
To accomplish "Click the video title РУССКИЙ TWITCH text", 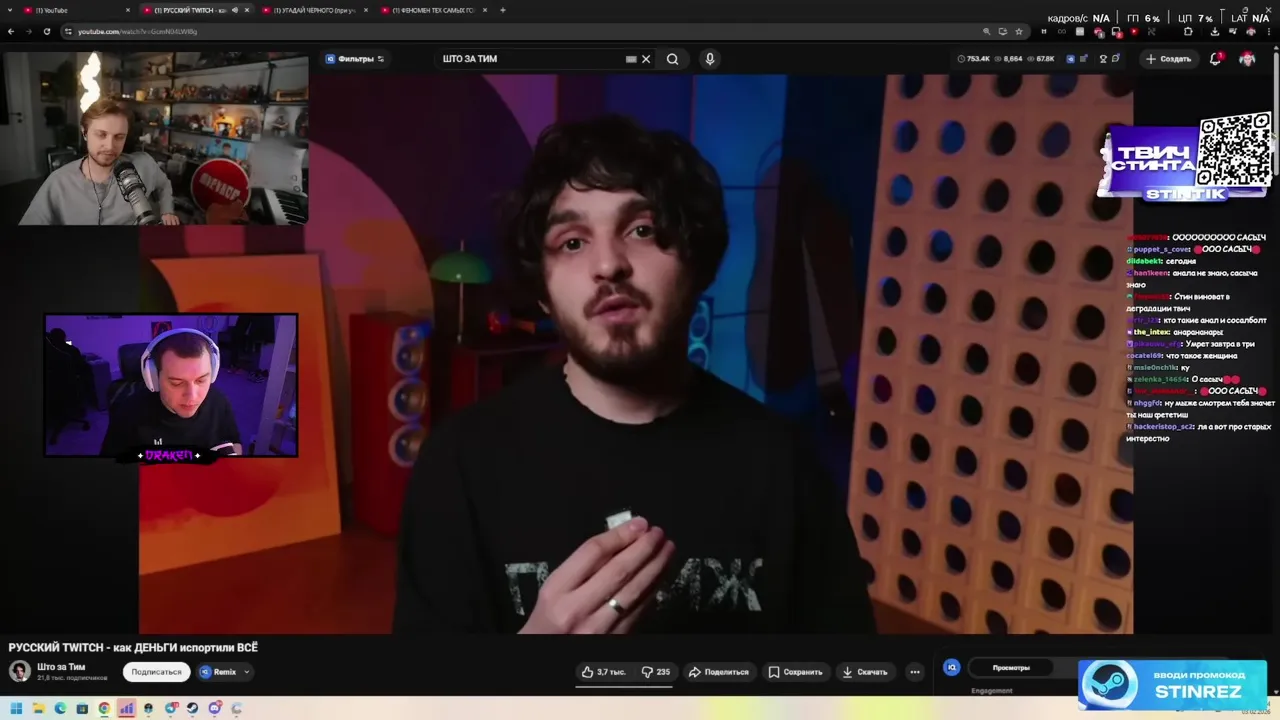I will coord(133,648).
